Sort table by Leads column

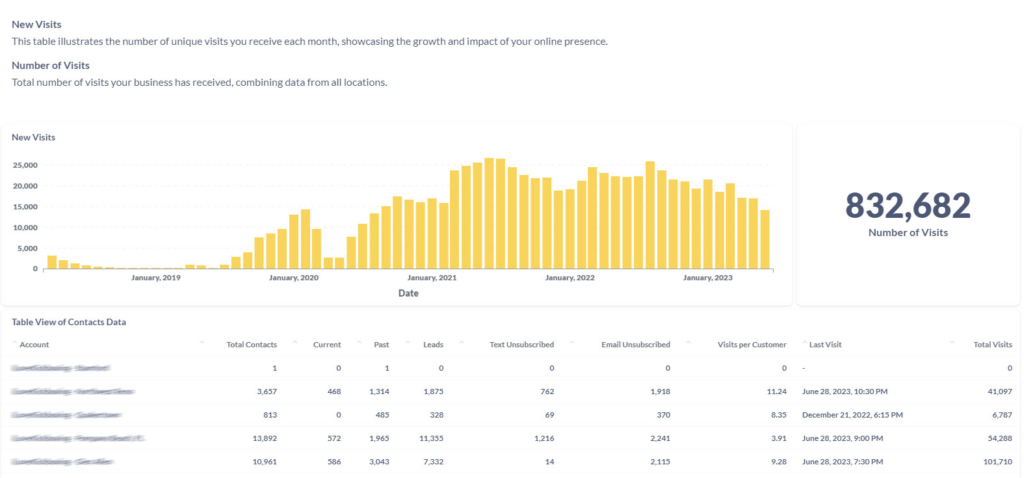pos(432,345)
